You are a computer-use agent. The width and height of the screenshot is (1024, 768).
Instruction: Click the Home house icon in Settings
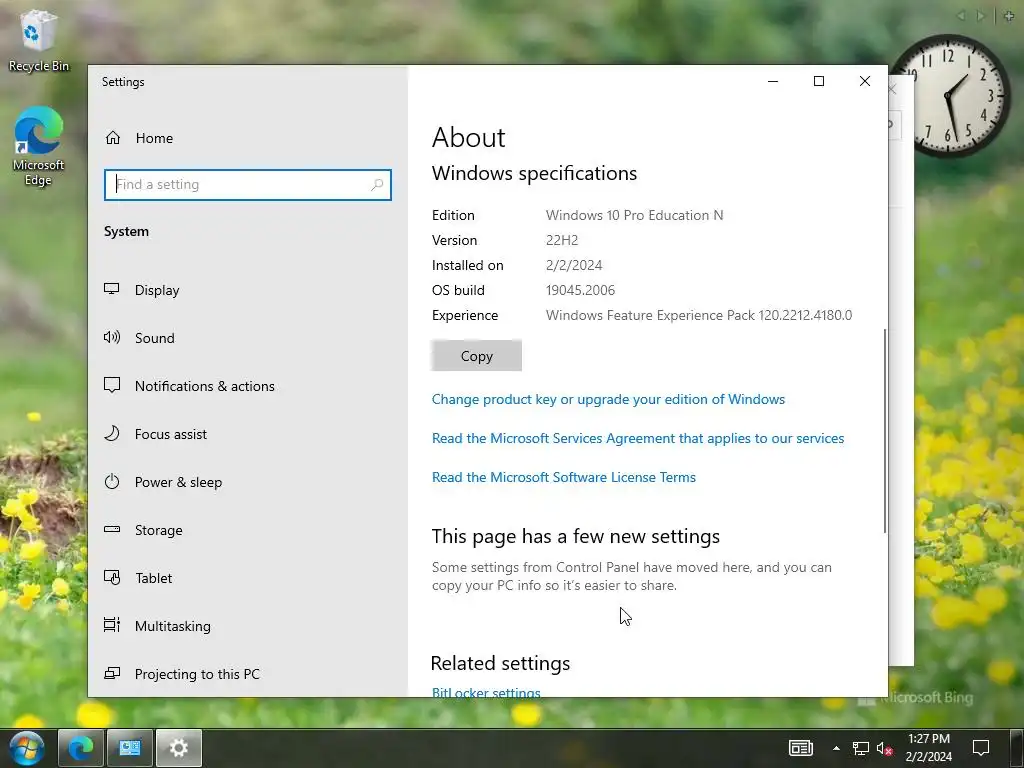pyautogui.click(x=113, y=138)
